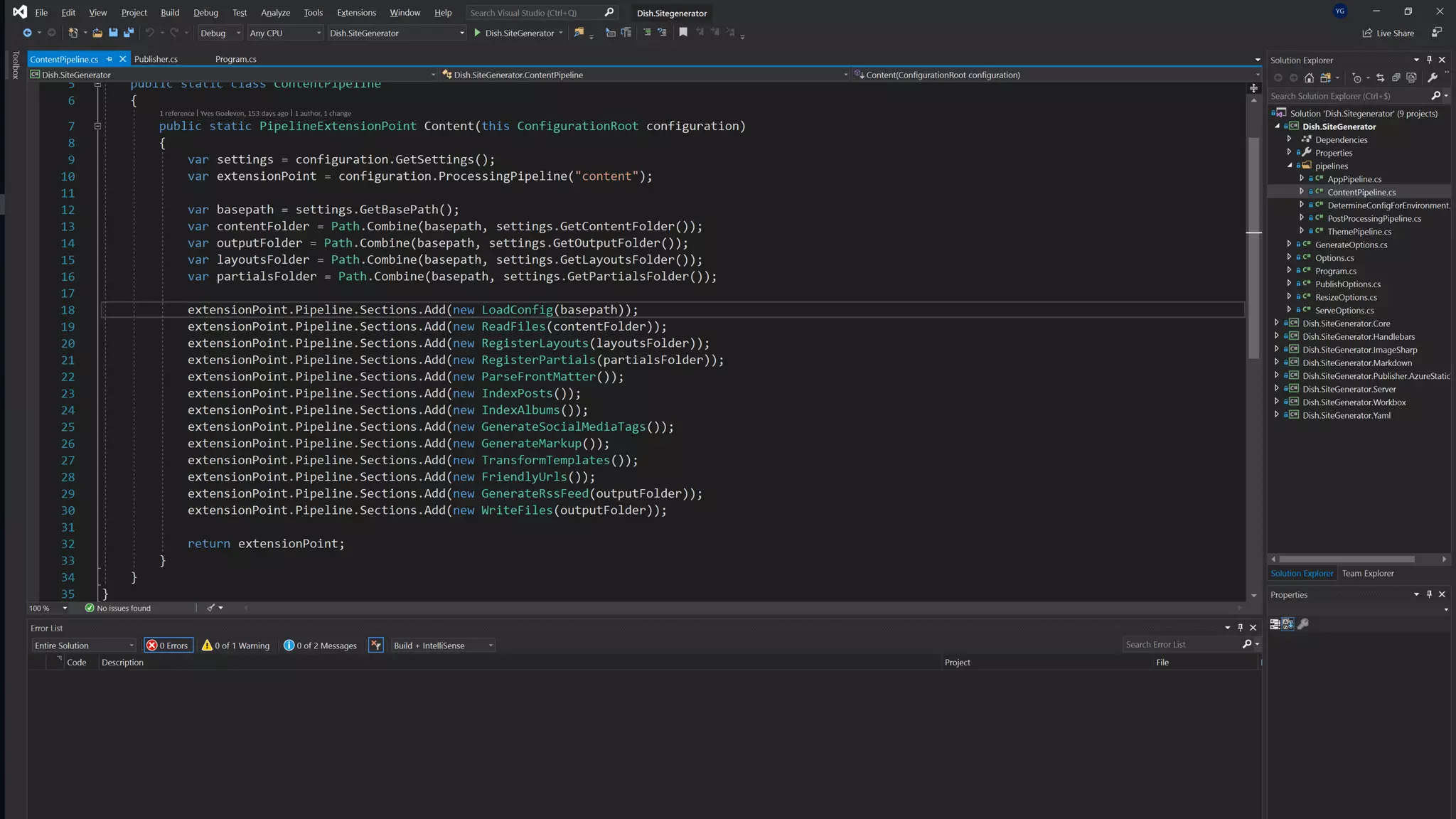Open the Entire Solution scope dropdown
This screenshot has height=819, width=1456.
84,646
